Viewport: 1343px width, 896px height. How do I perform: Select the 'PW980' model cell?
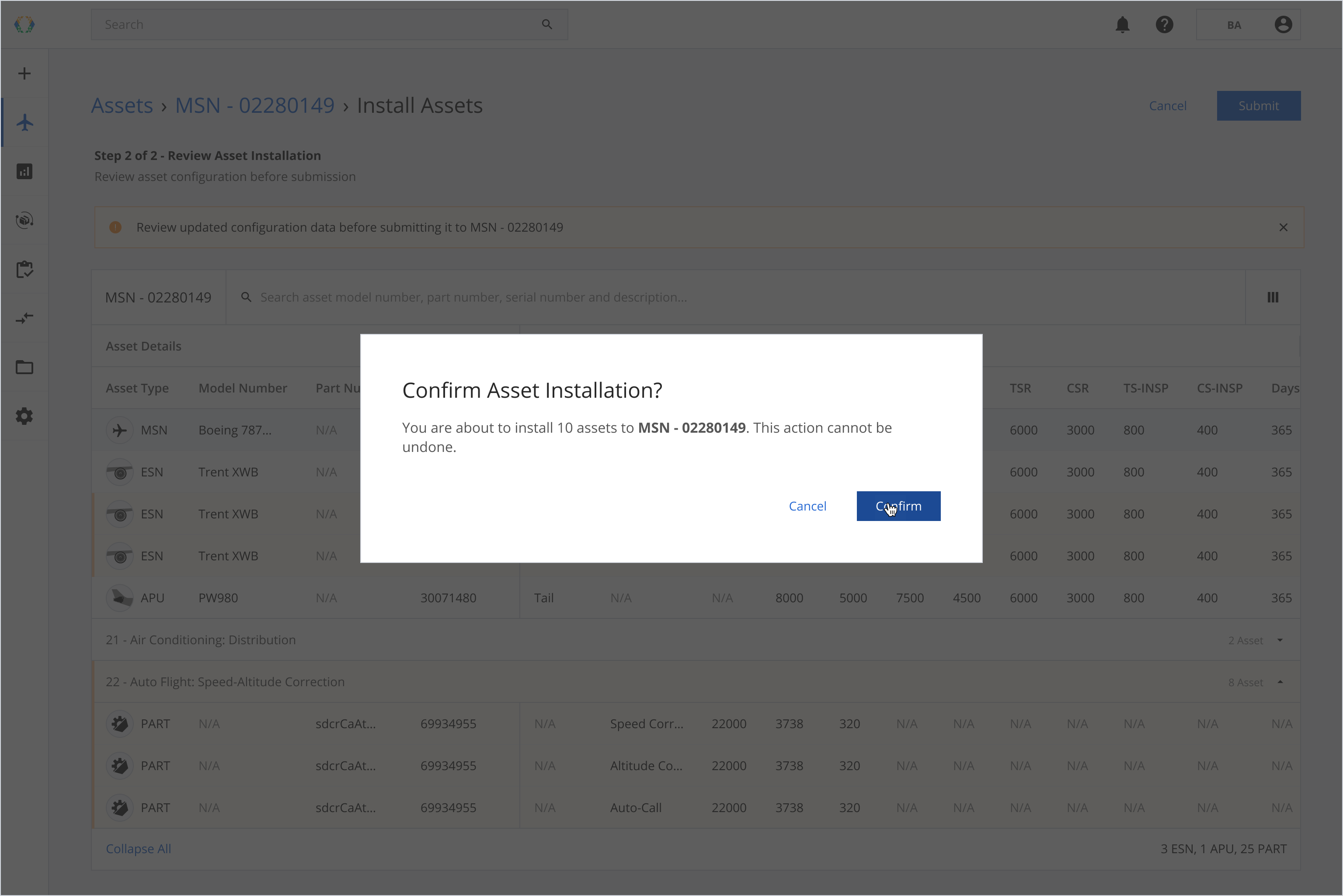[x=218, y=598]
